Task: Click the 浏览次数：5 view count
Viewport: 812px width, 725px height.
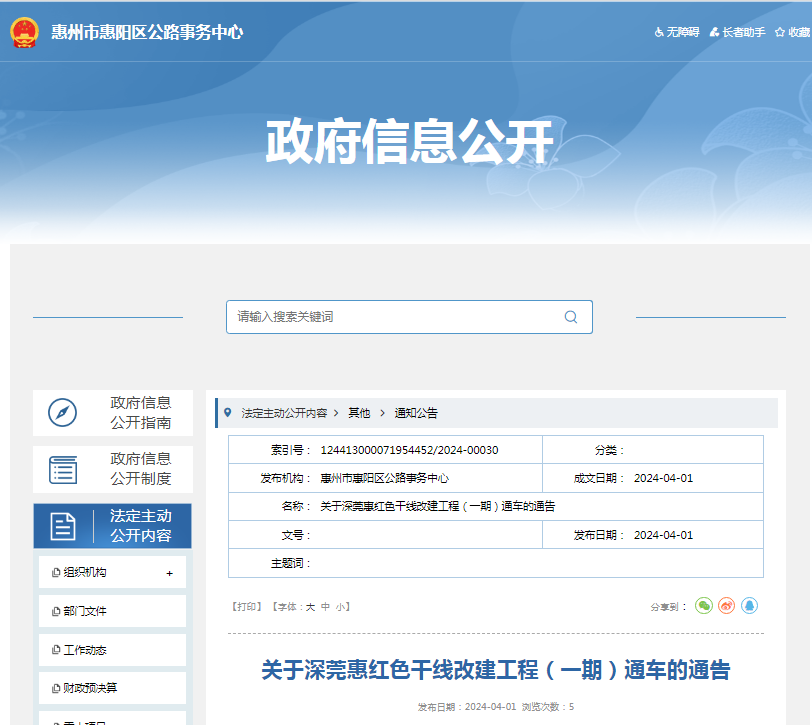Action: pyautogui.click(x=548, y=707)
